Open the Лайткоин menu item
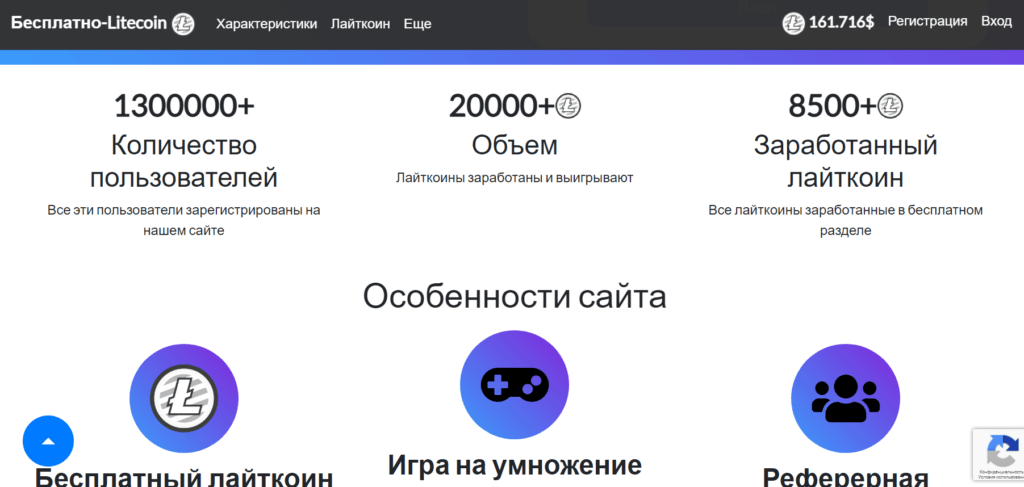This screenshot has width=1024, height=487. pyautogui.click(x=360, y=24)
